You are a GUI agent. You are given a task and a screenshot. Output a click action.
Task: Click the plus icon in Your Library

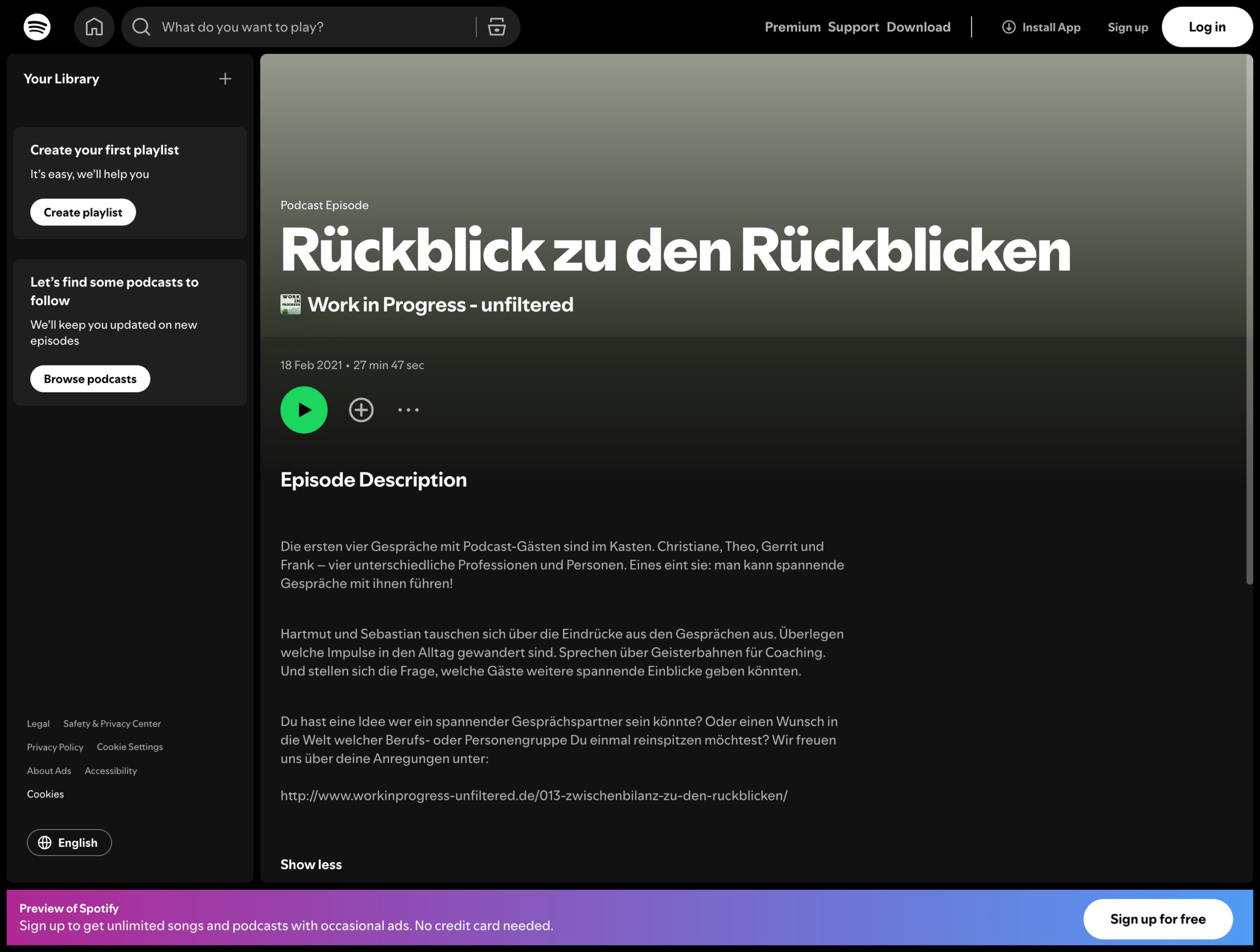pyautogui.click(x=225, y=79)
